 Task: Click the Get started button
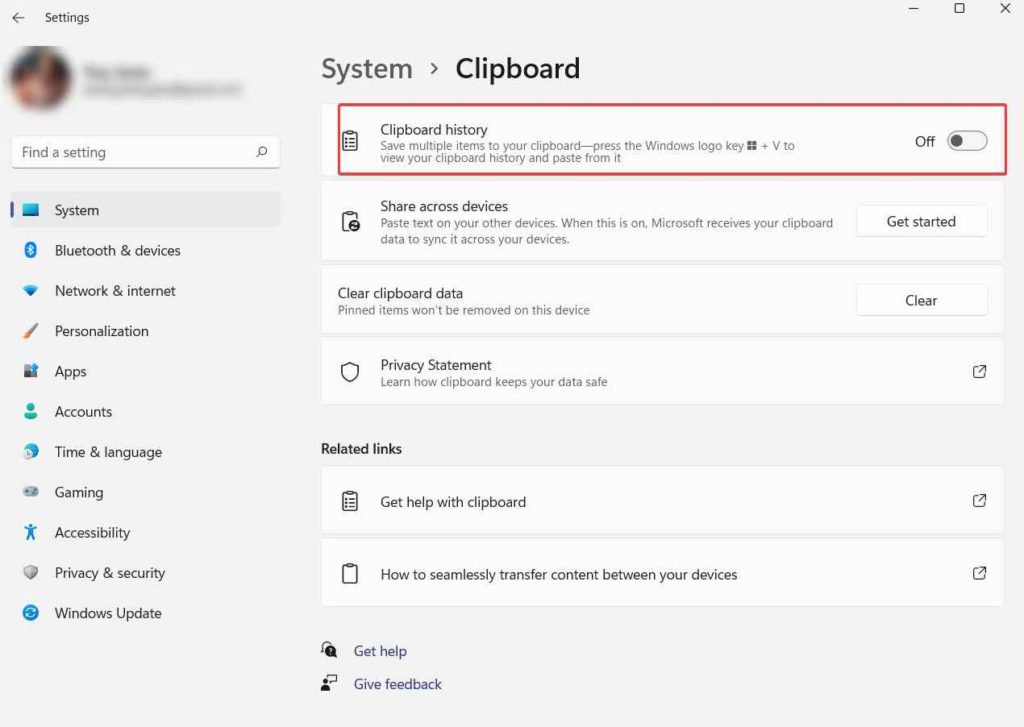[x=921, y=221]
